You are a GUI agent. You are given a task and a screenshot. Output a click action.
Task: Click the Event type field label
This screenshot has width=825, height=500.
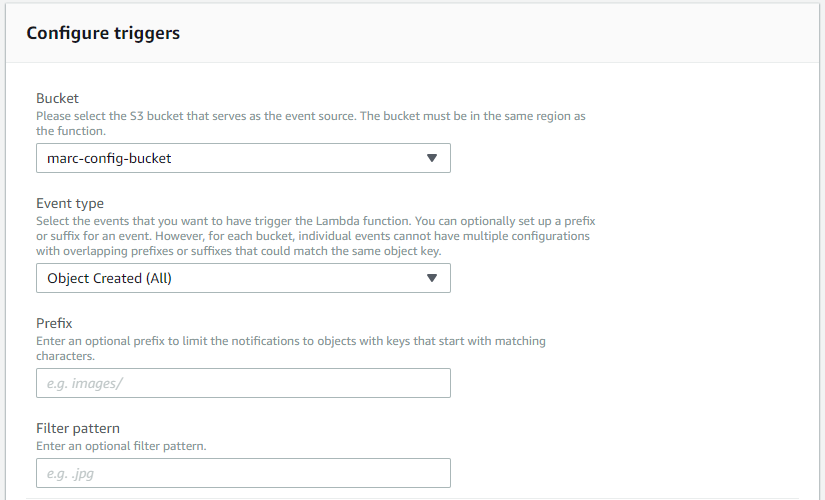(x=70, y=204)
